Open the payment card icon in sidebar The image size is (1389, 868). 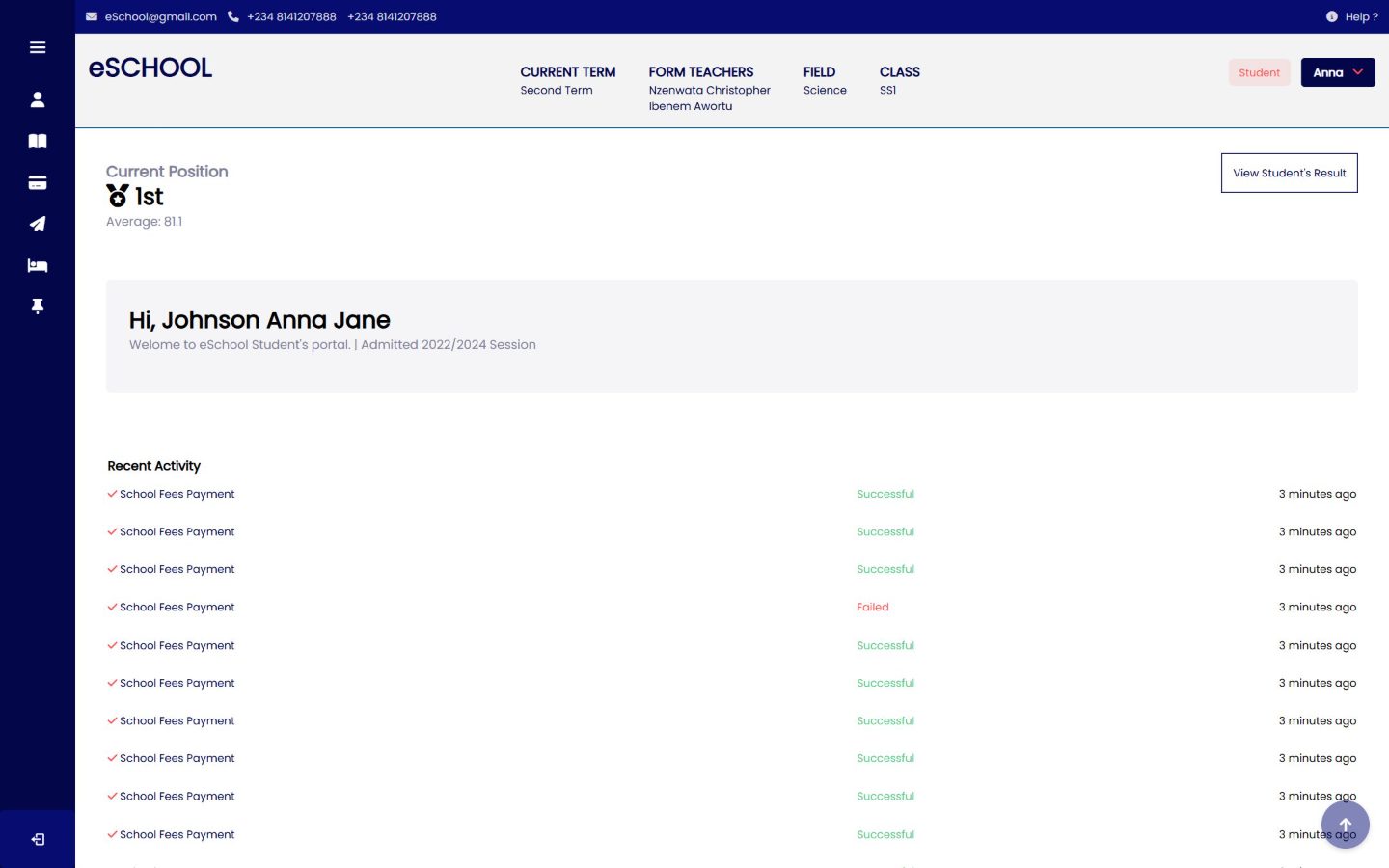pyautogui.click(x=38, y=182)
